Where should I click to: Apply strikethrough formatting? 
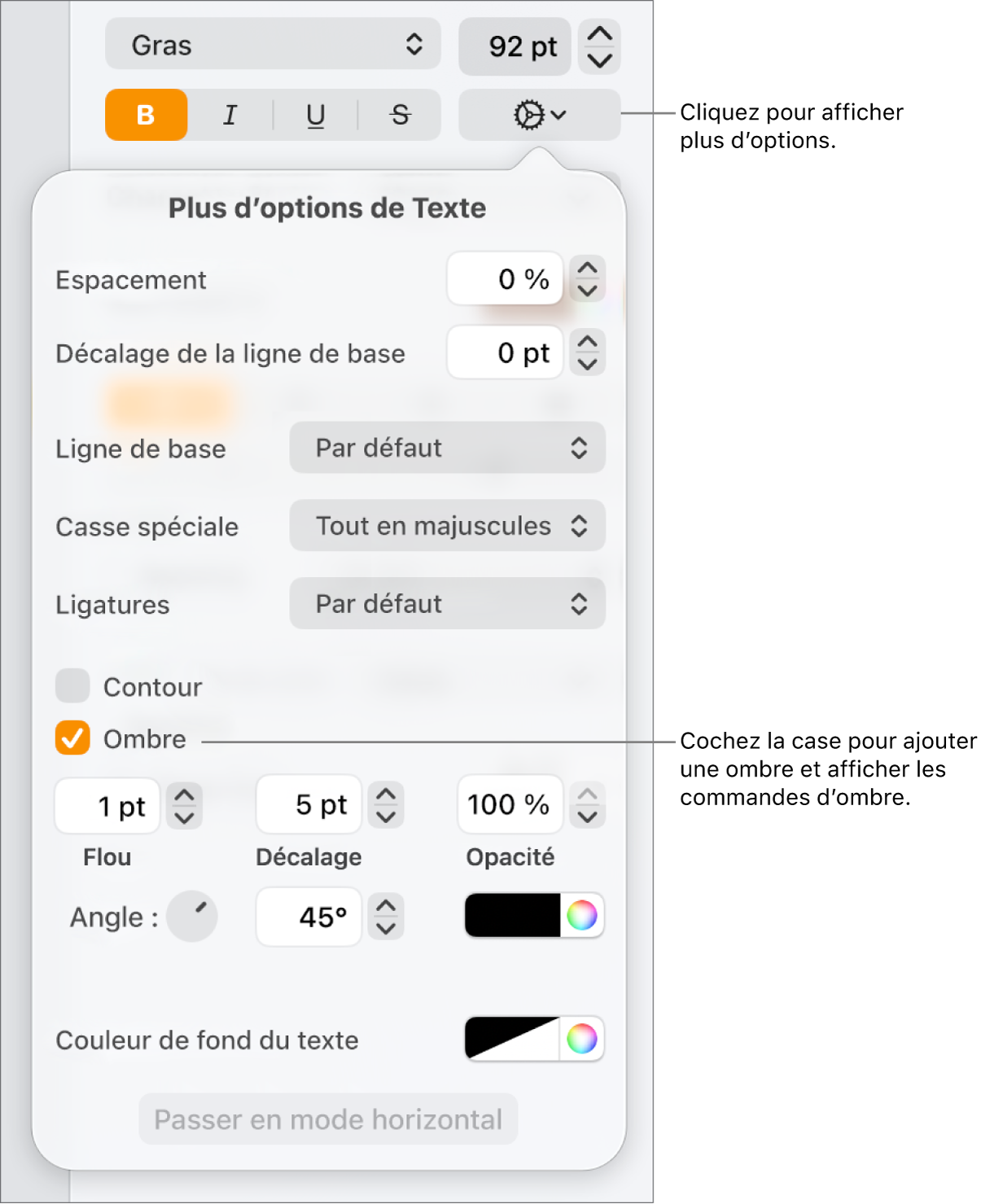tap(400, 115)
